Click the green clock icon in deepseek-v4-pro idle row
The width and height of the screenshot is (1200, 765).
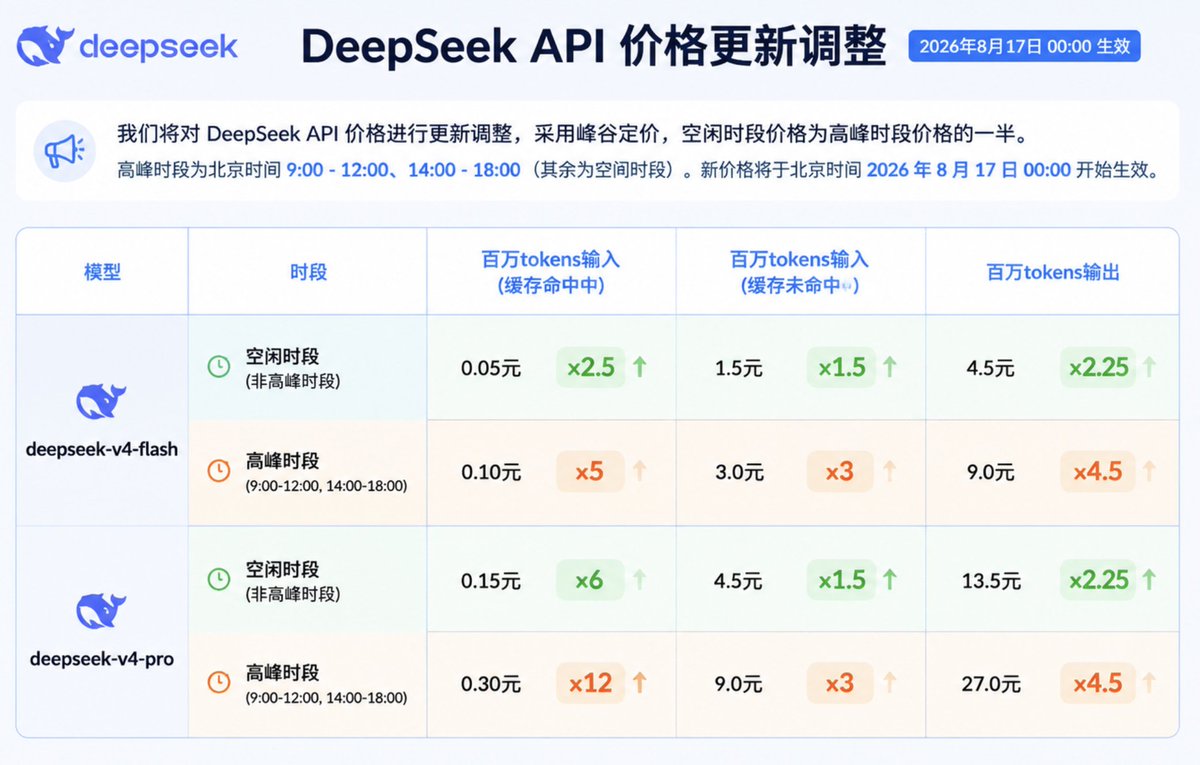coord(218,579)
